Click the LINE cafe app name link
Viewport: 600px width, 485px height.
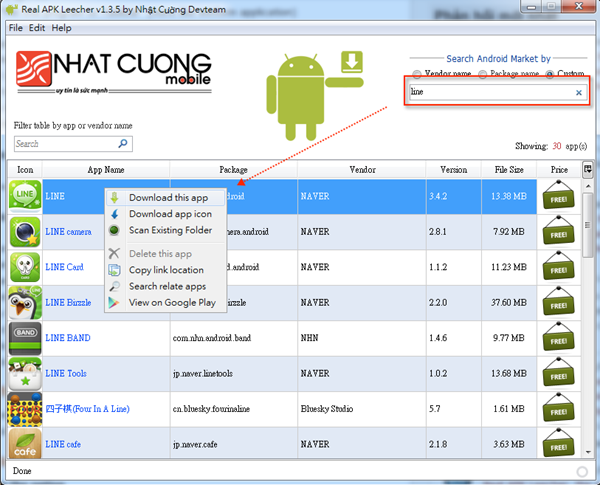coord(63,444)
